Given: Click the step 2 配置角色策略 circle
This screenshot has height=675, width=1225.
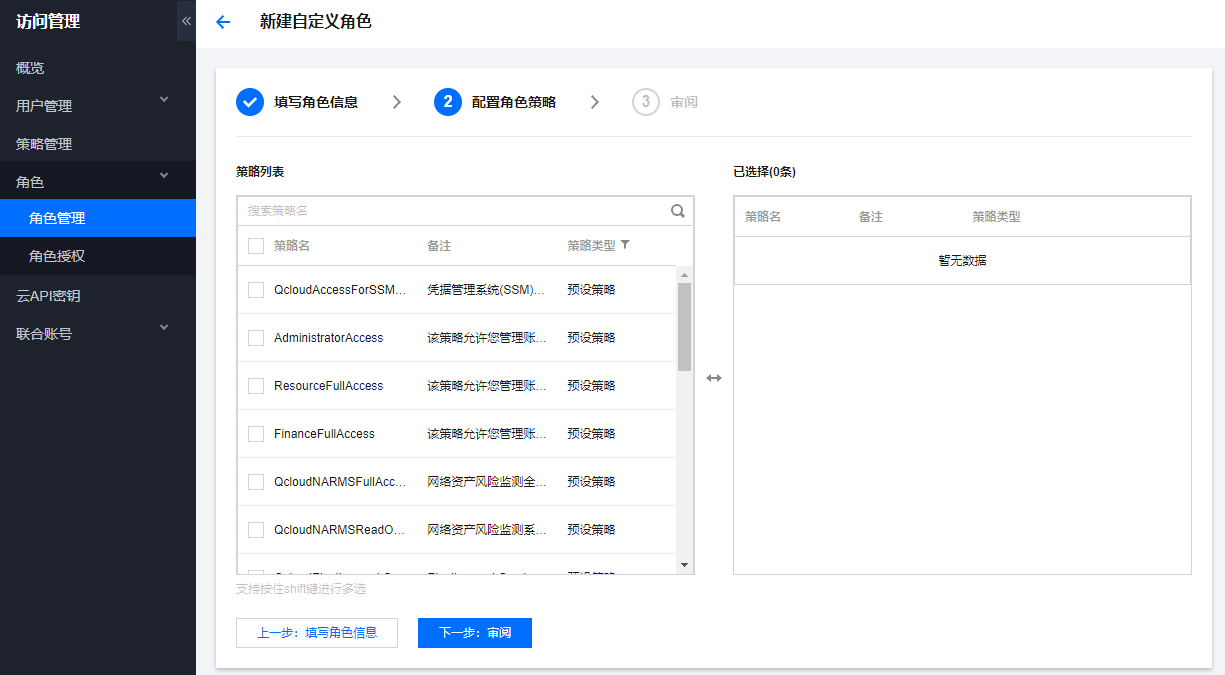Looking at the screenshot, I should (448, 102).
